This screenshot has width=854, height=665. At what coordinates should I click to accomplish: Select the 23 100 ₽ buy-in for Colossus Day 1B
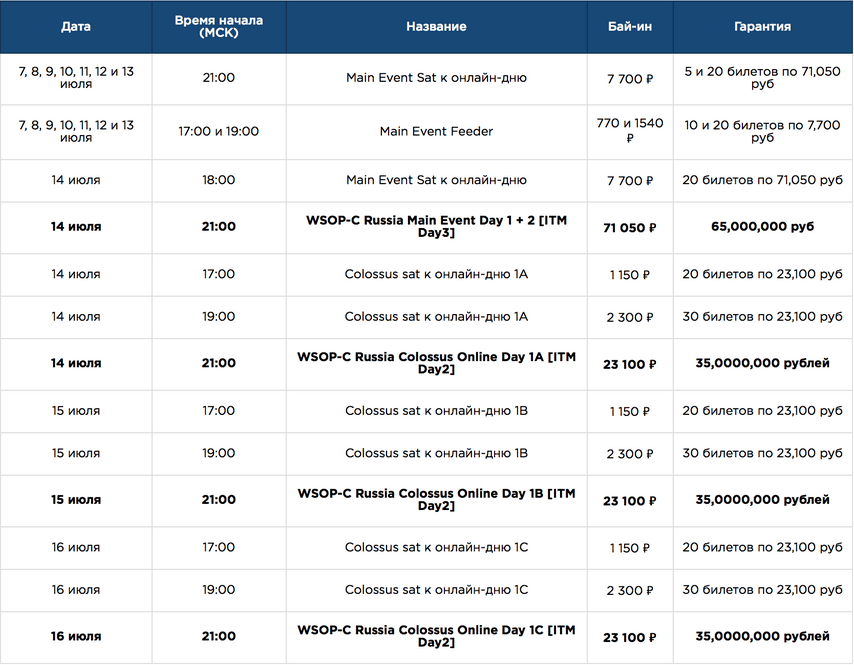coord(630,501)
